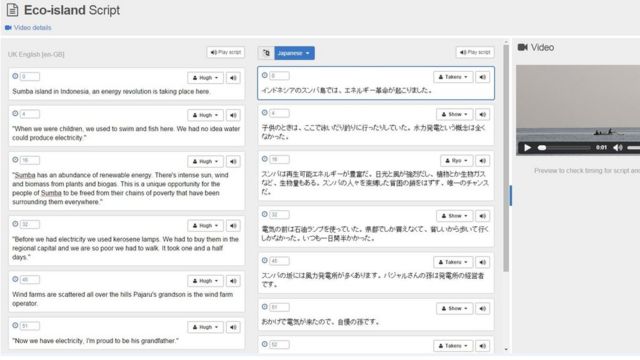Click the translate icon beside Japanese

pos(266,53)
